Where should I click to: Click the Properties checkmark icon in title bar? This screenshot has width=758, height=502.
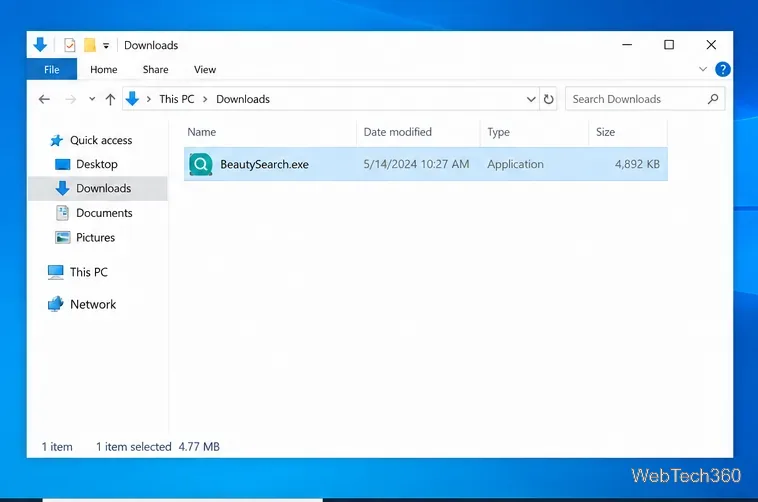pos(70,45)
